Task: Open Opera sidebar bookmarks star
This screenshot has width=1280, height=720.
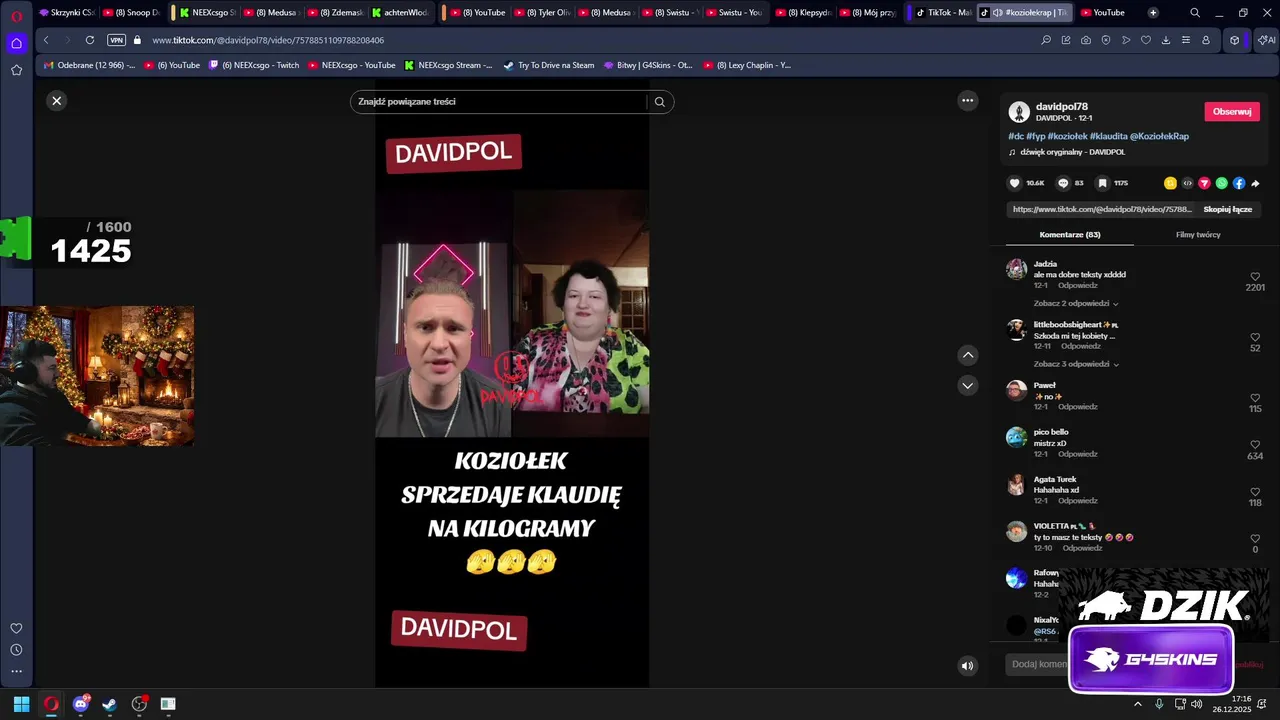Action: (x=16, y=70)
